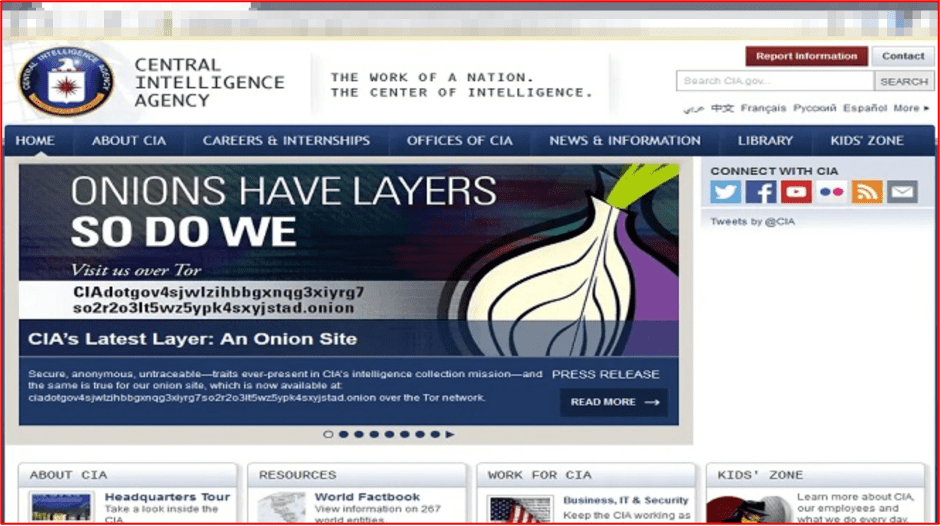Select sixth carousel slide dot
The image size is (940, 526).
(405, 434)
